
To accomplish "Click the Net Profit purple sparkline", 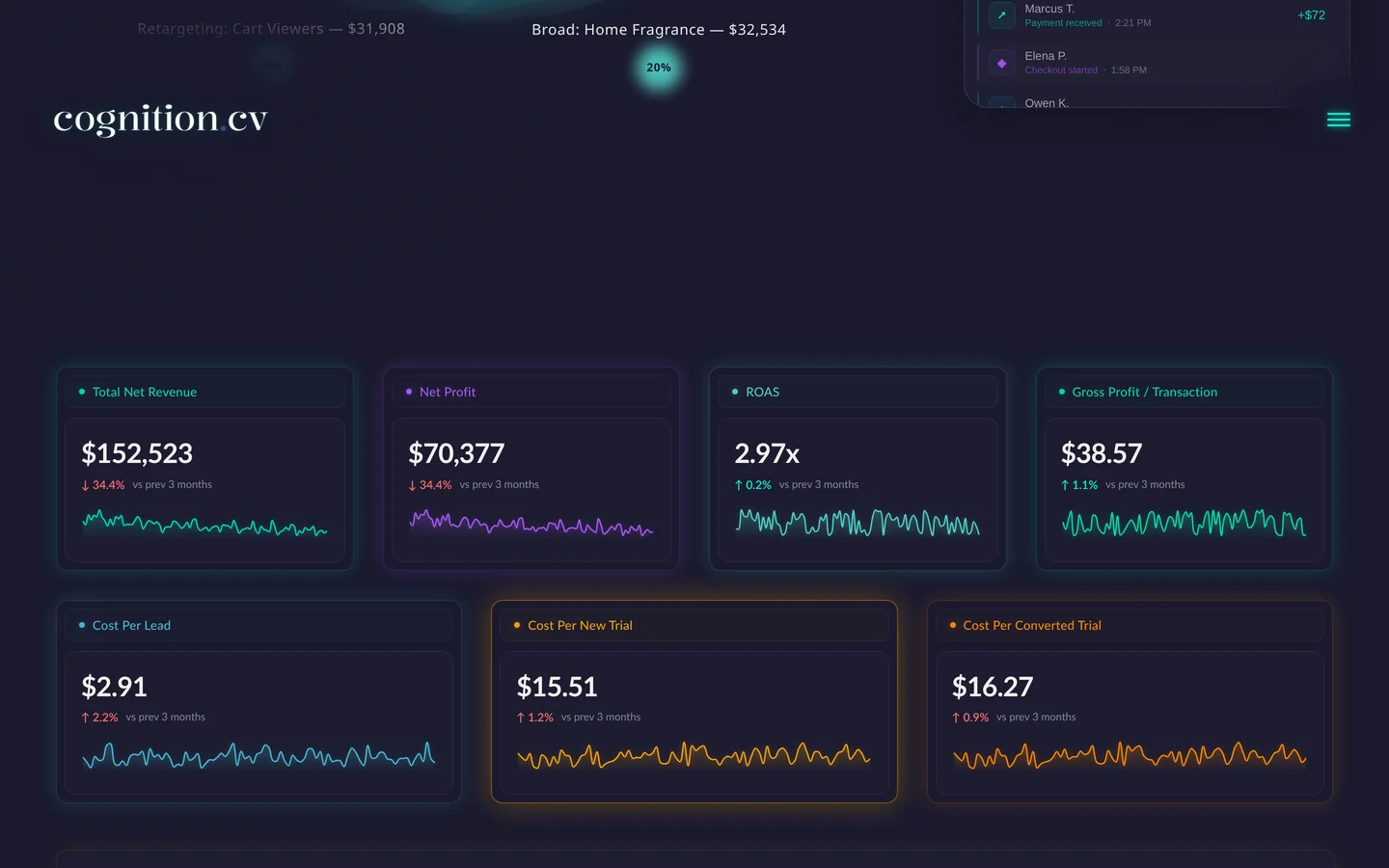I will click(531, 524).
